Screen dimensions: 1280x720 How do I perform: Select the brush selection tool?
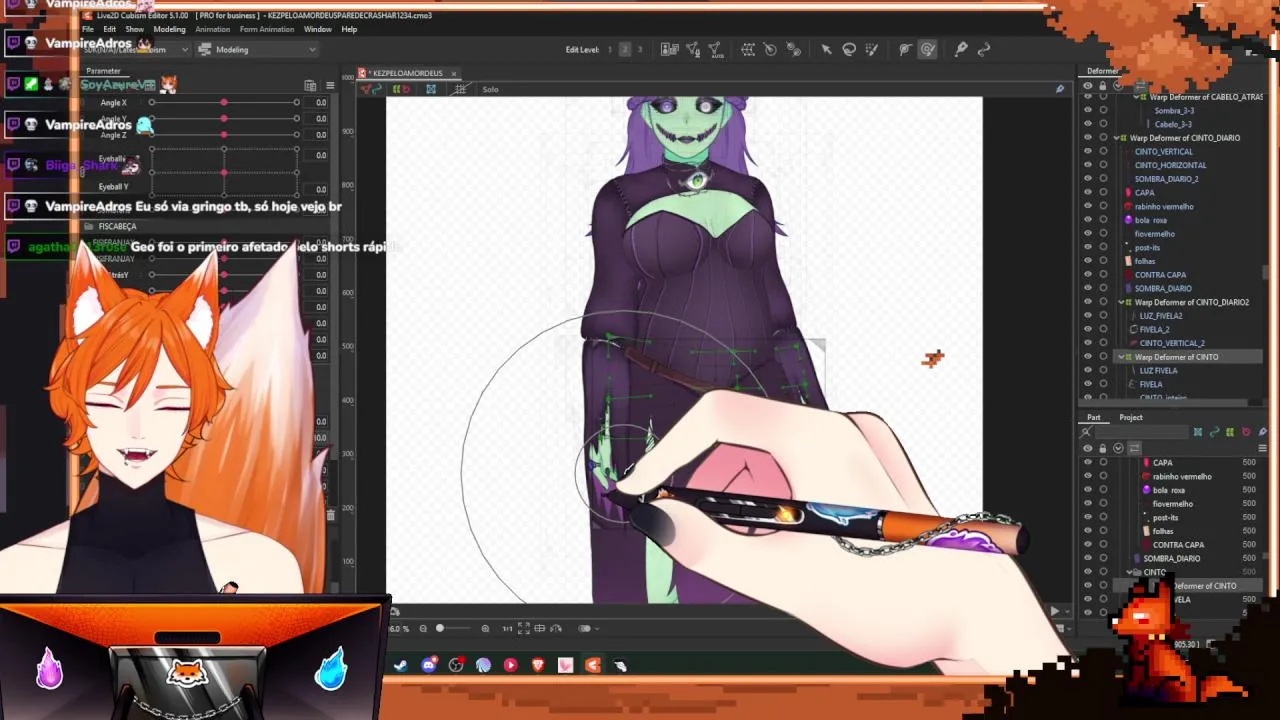(x=871, y=49)
